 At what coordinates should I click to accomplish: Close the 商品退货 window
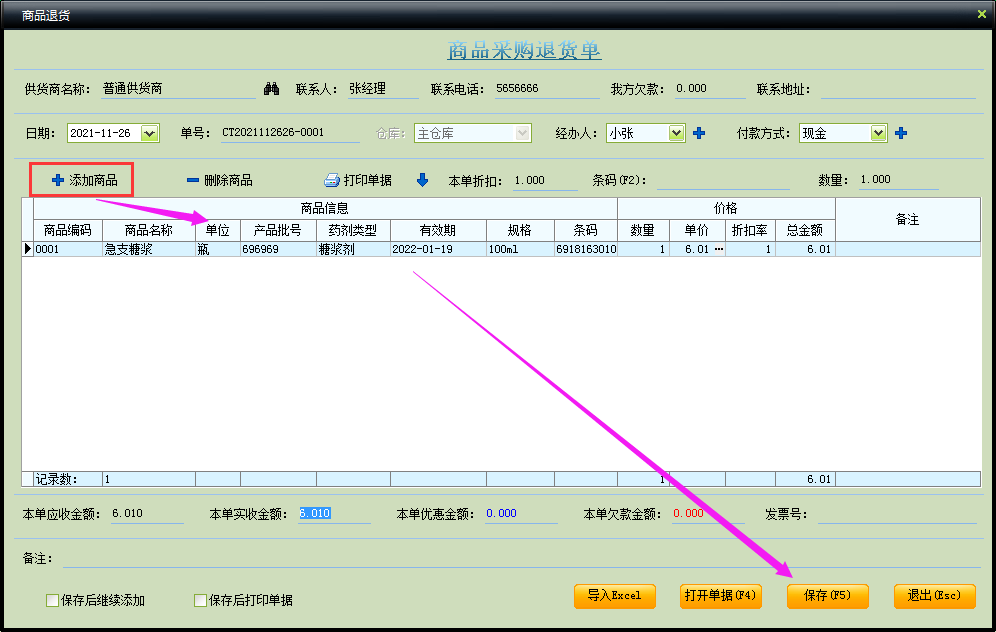click(981, 14)
